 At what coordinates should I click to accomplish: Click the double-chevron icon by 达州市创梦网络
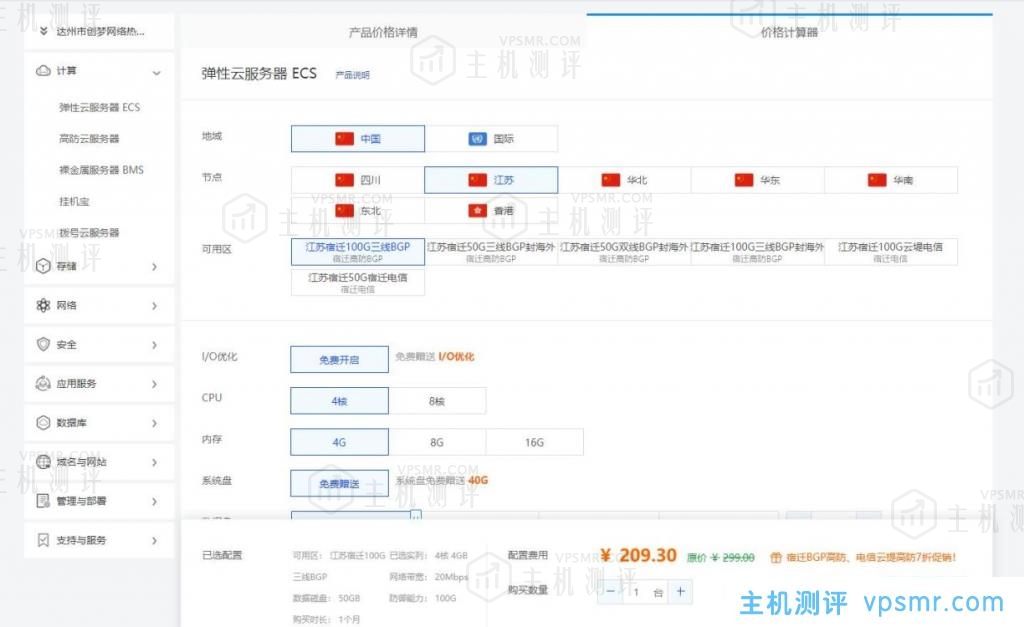[x=43, y=31]
